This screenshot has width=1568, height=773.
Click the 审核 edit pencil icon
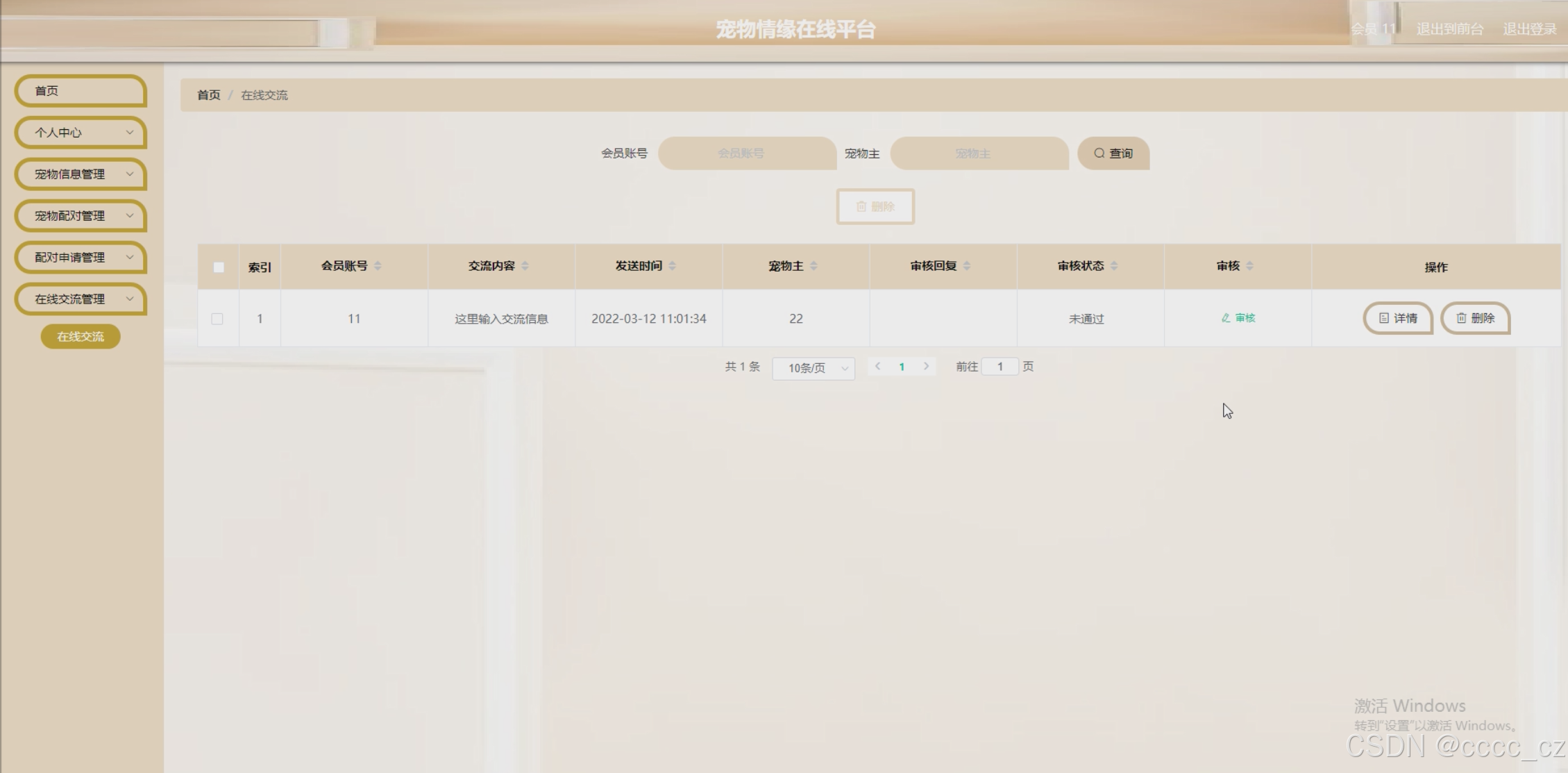(x=1226, y=318)
